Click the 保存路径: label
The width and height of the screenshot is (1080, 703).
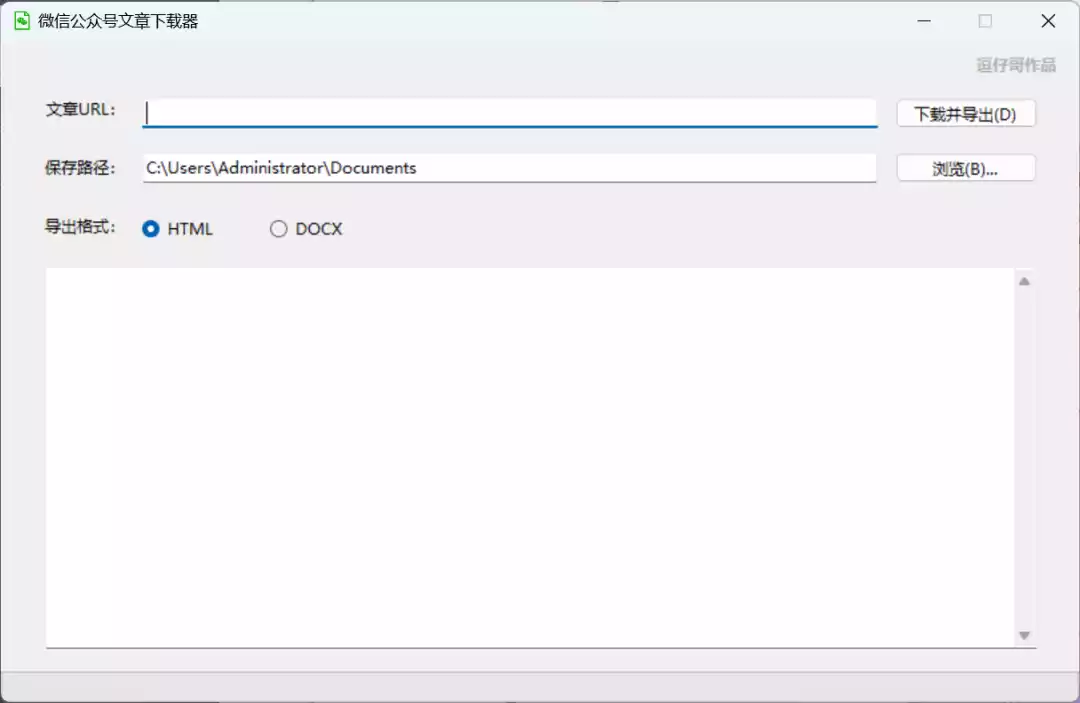click(x=81, y=167)
